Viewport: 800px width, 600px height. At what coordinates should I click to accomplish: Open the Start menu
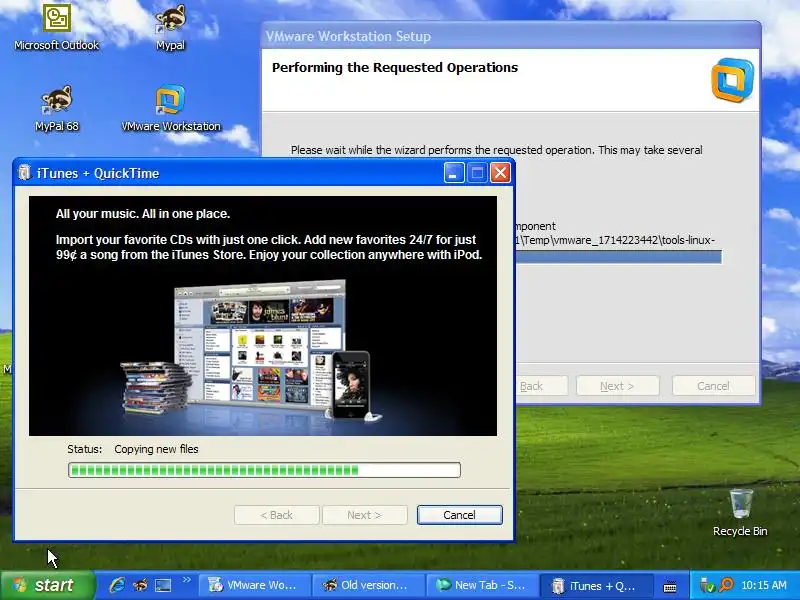pos(47,585)
